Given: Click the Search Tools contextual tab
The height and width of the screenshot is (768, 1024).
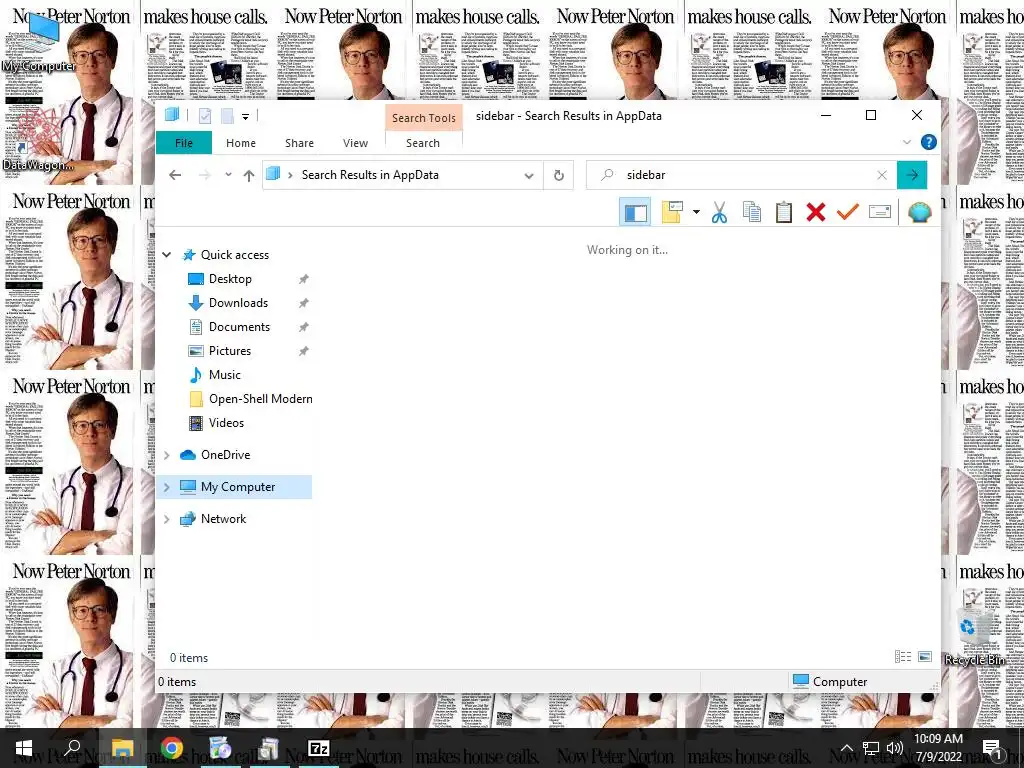Looking at the screenshot, I should (x=424, y=118).
